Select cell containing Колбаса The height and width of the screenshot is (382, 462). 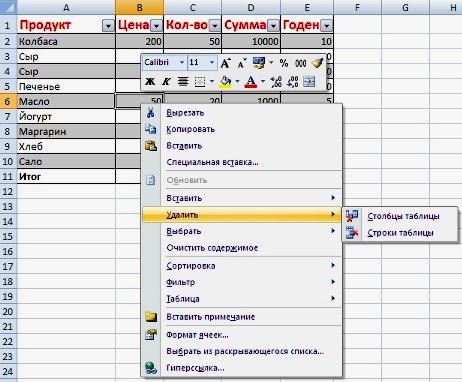(x=66, y=41)
